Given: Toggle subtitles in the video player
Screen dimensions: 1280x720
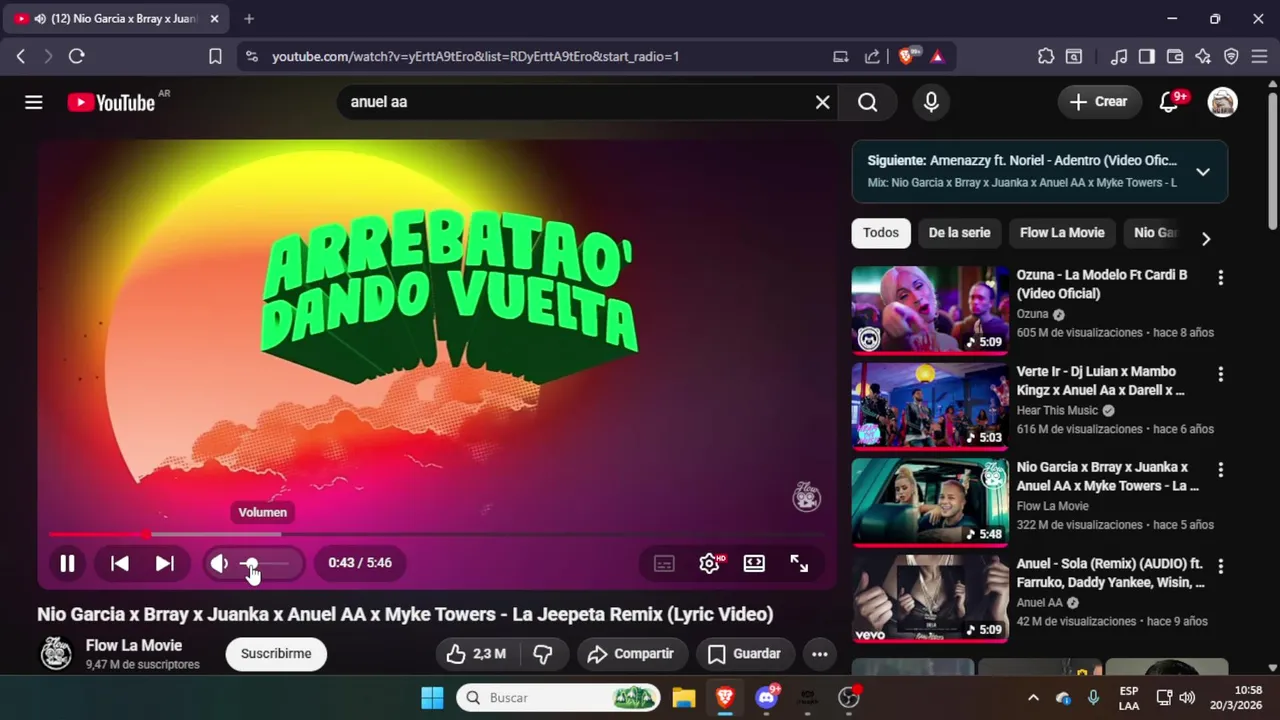Looking at the screenshot, I should click(x=664, y=564).
